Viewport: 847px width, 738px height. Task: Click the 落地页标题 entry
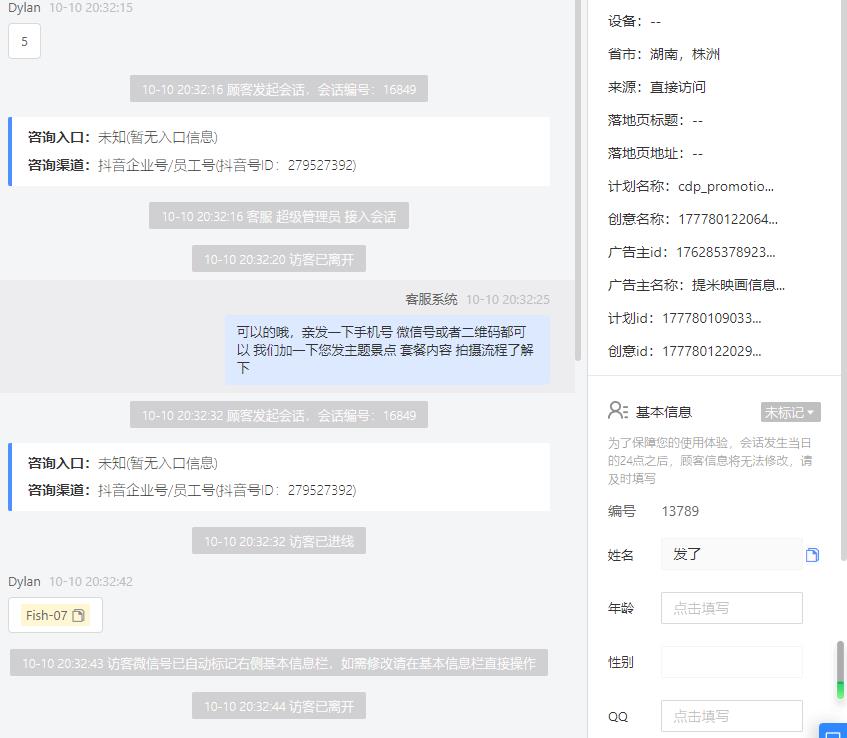[x=655, y=120]
